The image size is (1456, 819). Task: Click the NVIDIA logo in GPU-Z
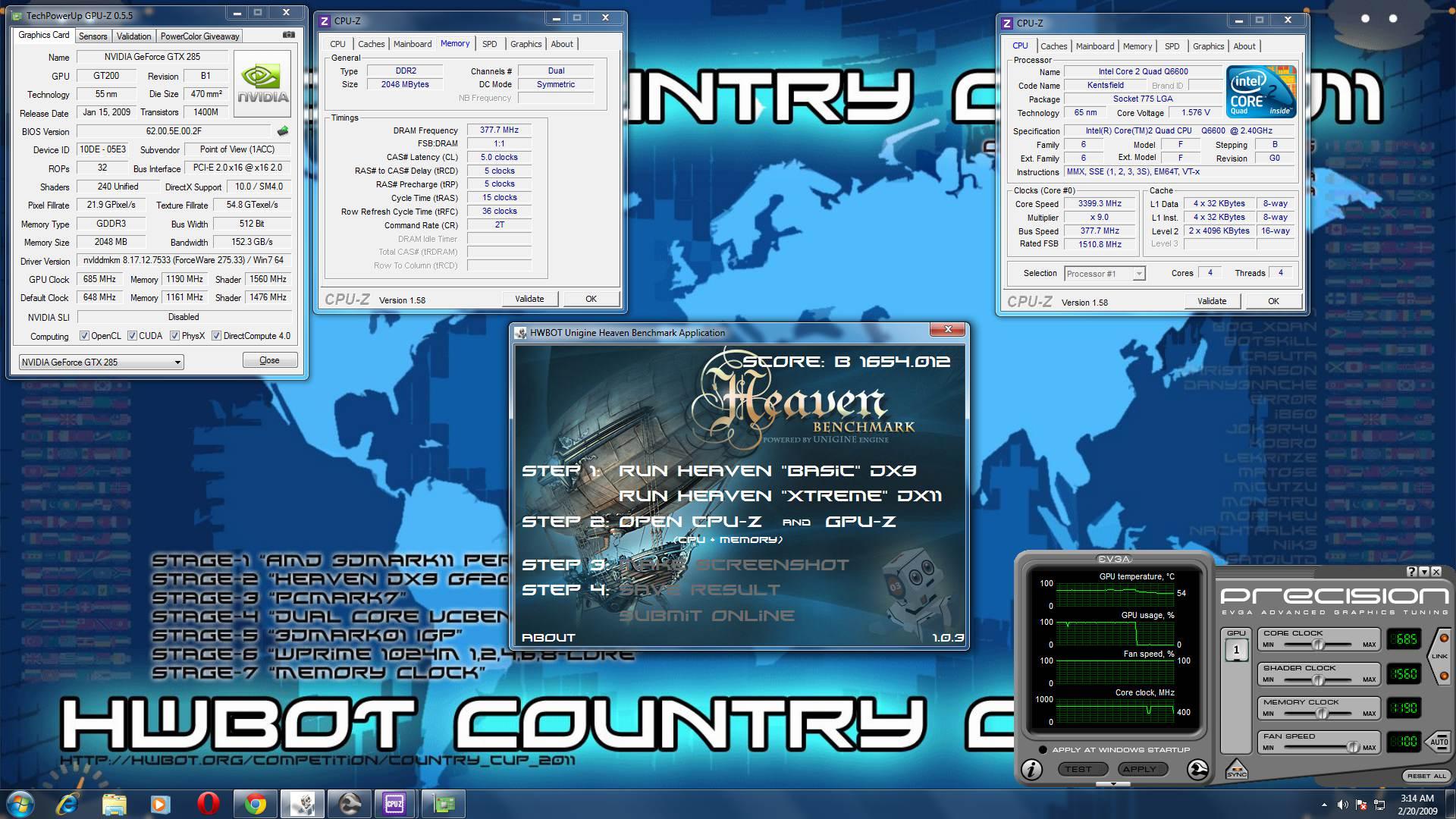(x=262, y=83)
